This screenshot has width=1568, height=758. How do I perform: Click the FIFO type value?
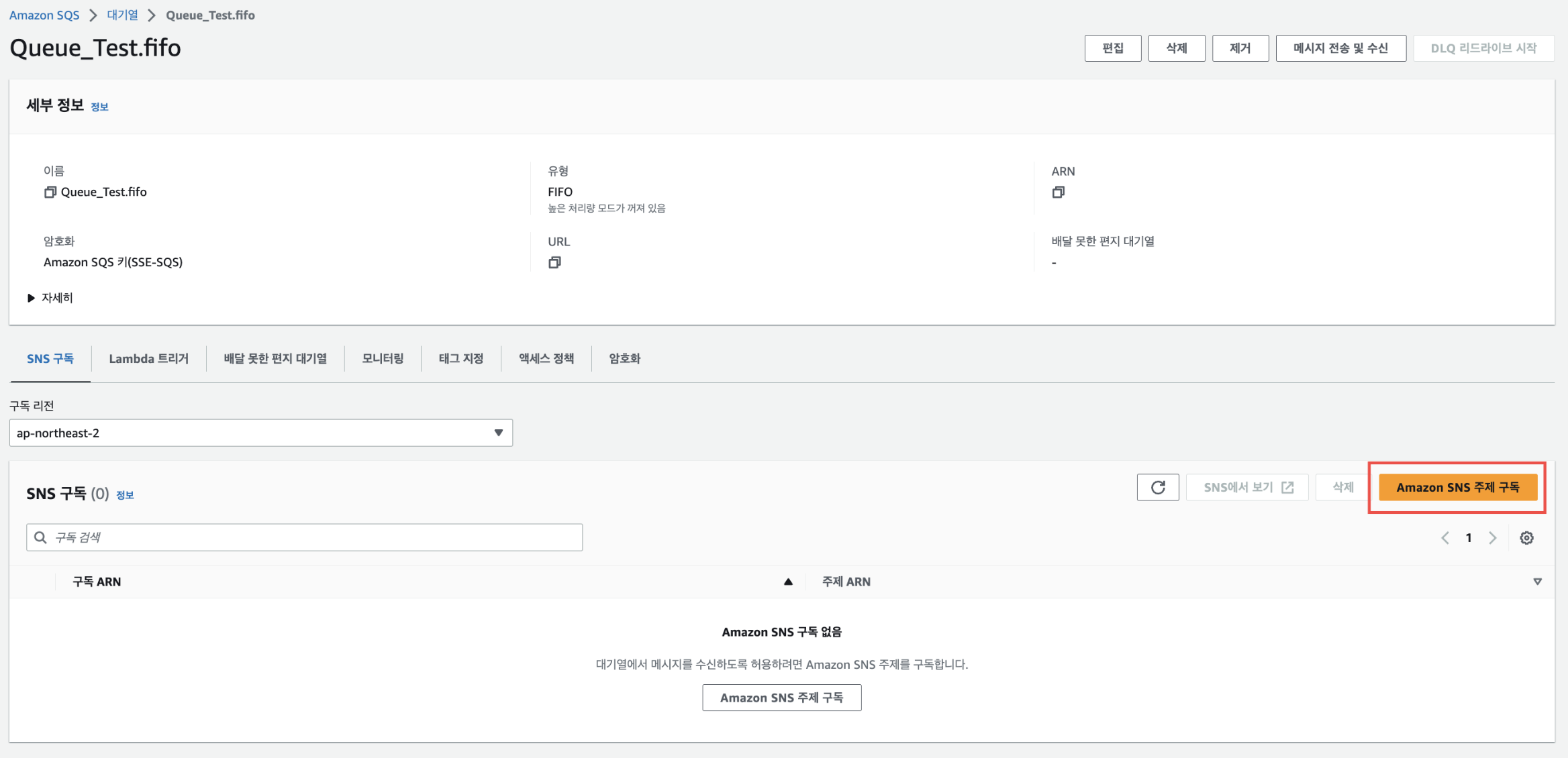(x=560, y=192)
